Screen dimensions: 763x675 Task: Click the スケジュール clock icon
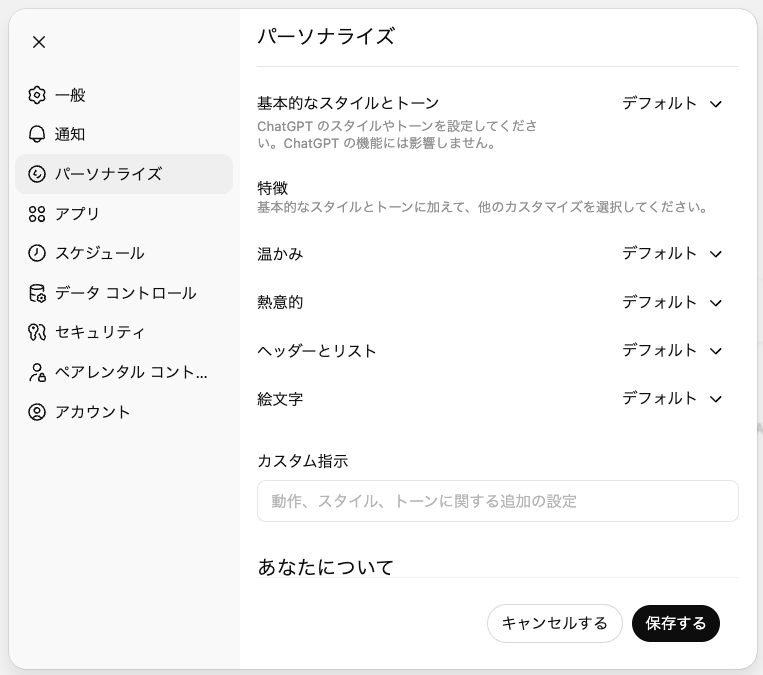pos(37,253)
